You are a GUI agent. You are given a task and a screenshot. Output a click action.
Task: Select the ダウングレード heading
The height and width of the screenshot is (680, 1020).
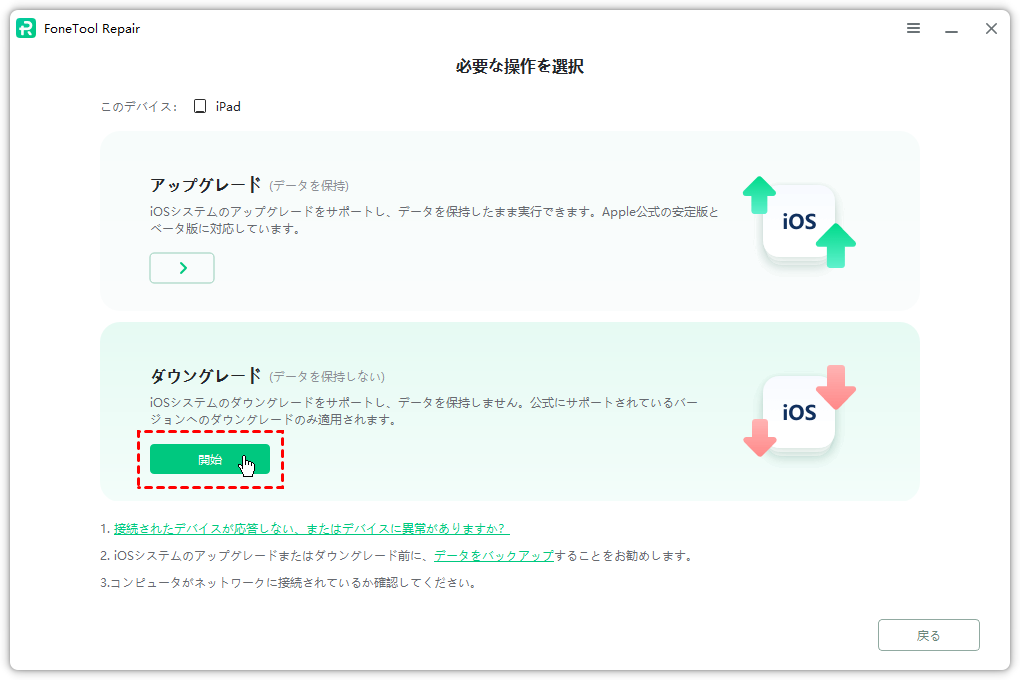click(x=205, y=376)
